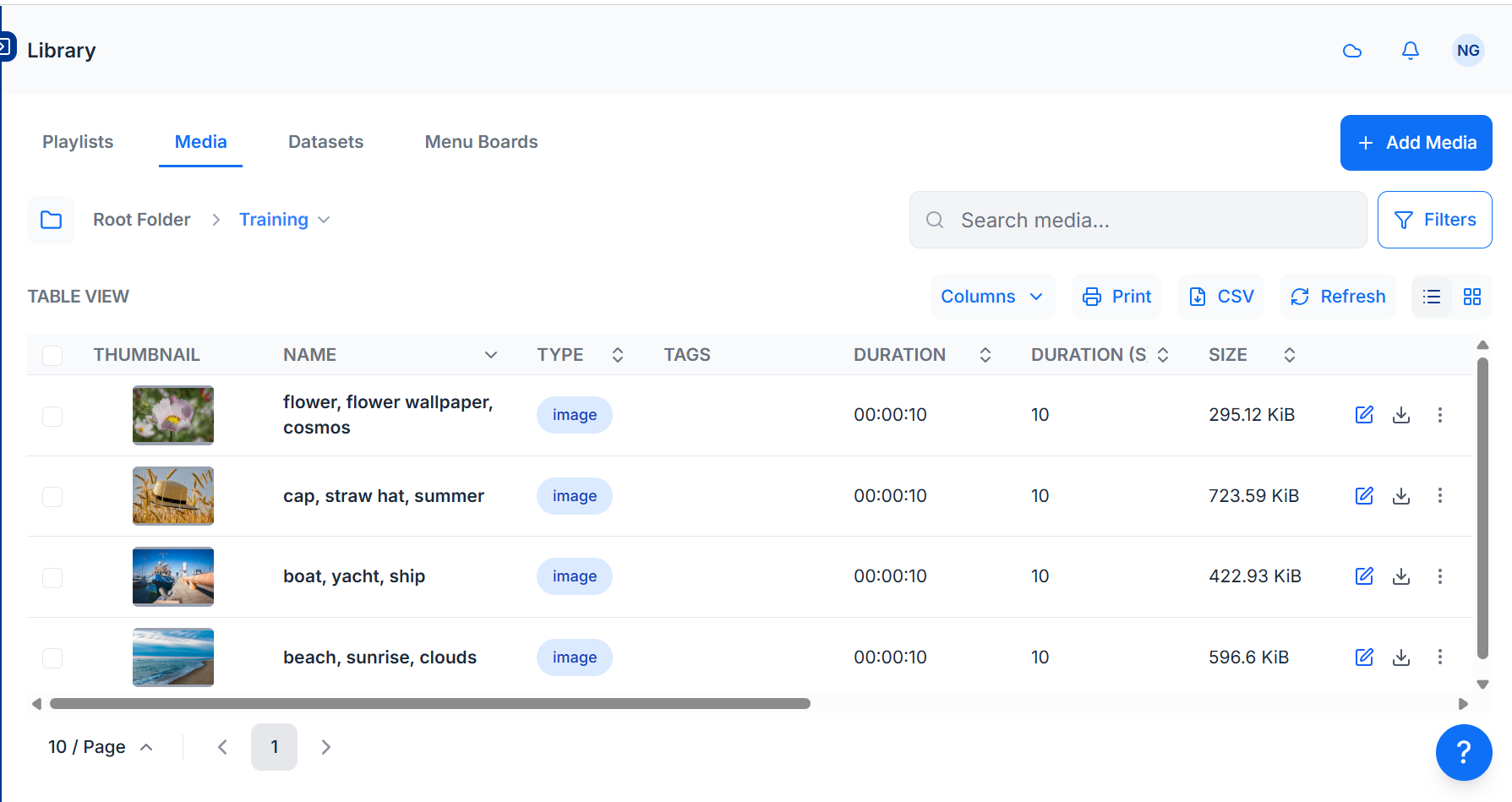The width and height of the screenshot is (1512, 802).
Task: Download the cap, straw hat image
Action: pyautogui.click(x=1401, y=496)
